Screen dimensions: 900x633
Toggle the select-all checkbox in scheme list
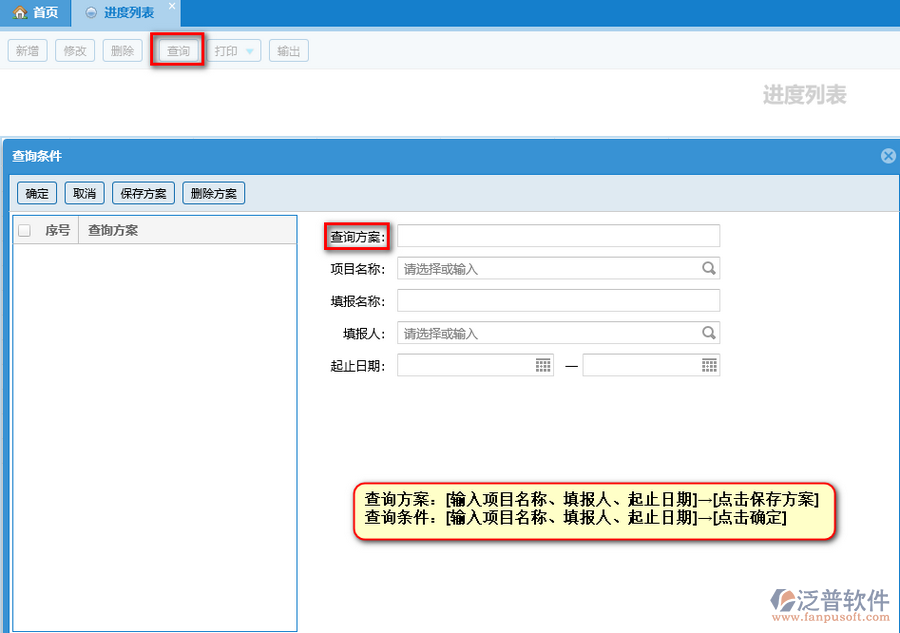click(25, 230)
